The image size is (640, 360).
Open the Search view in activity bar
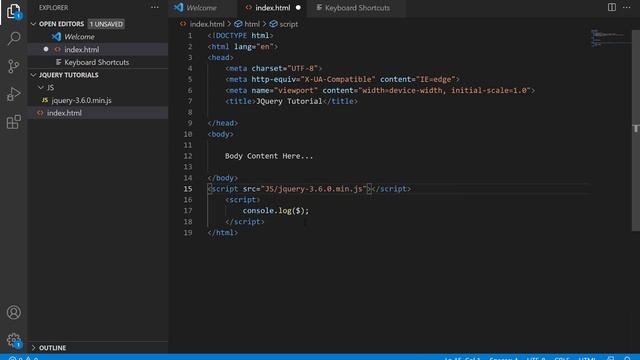[13, 38]
